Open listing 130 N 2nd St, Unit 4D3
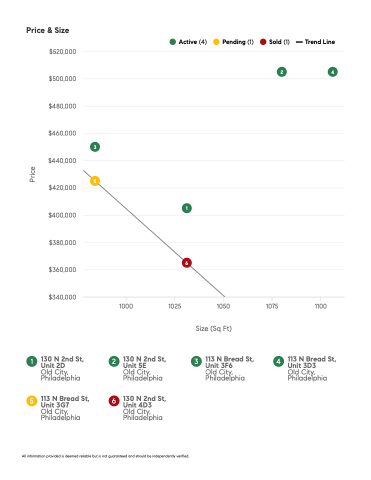Image resolution: width=371 pixels, height=480 pixels. click(145, 408)
